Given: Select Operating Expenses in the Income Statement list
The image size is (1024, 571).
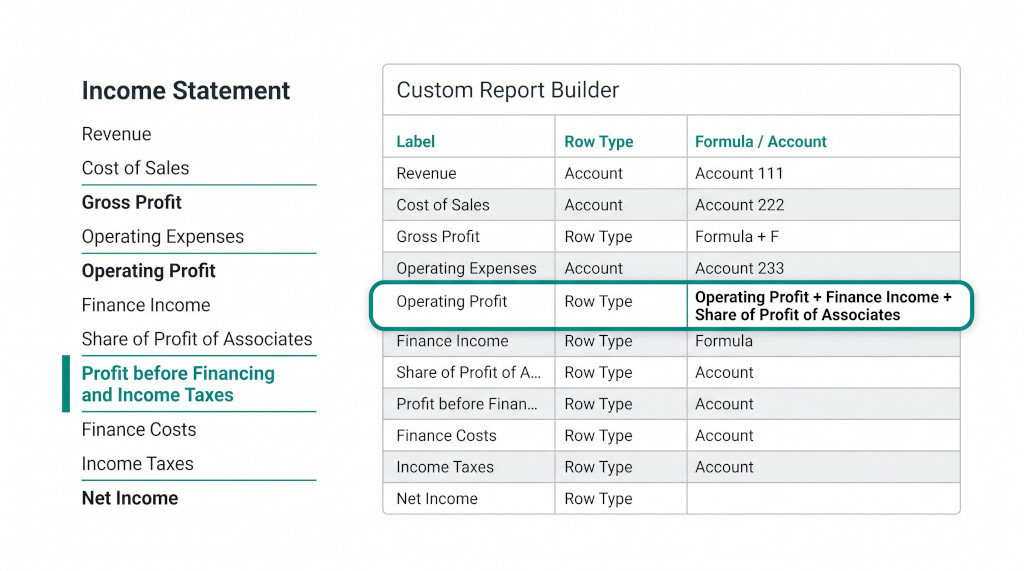Looking at the screenshot, I should (163, 237).
